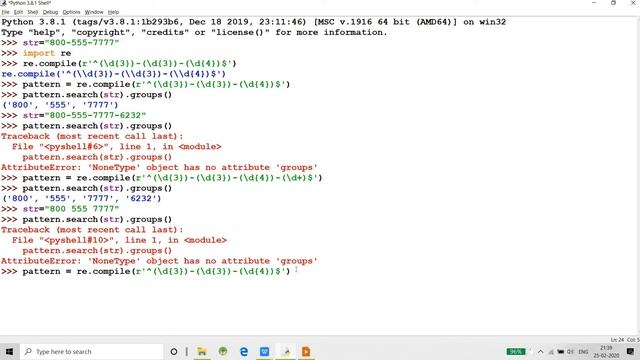Click the traceback line File "<pyshell#6>"

[116, 147]
